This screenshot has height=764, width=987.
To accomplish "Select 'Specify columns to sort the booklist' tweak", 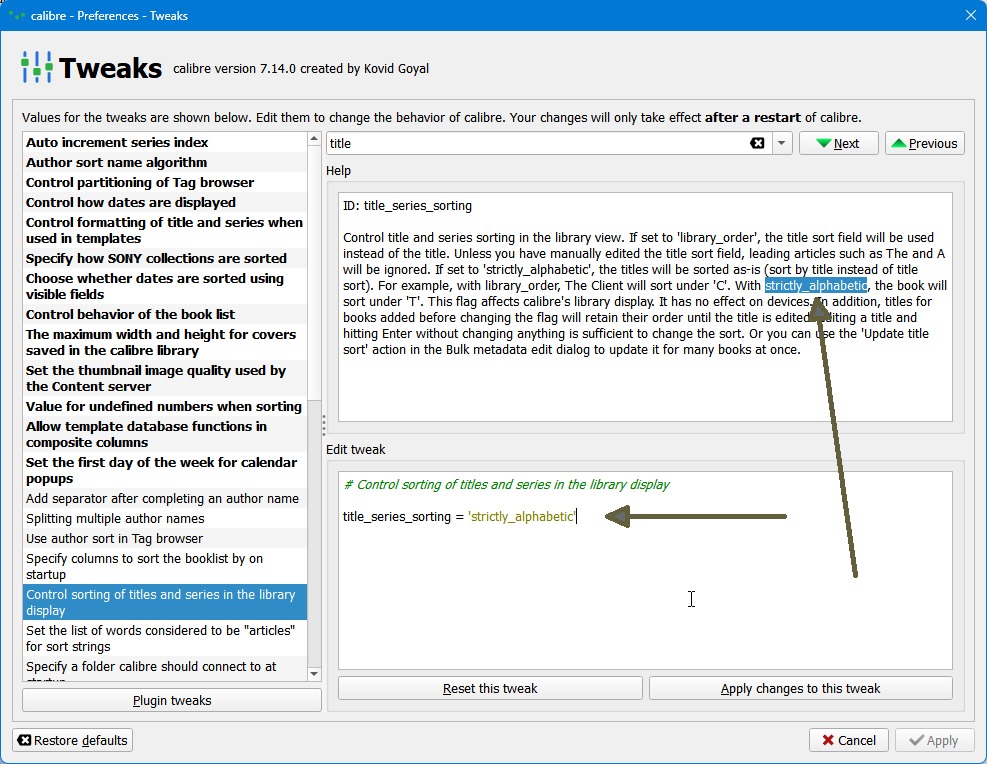I will click(164, 566).
